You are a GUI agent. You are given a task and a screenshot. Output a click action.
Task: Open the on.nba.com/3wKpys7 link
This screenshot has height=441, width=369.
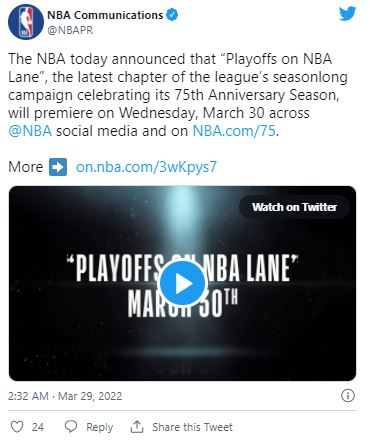[x=146, y=167]
